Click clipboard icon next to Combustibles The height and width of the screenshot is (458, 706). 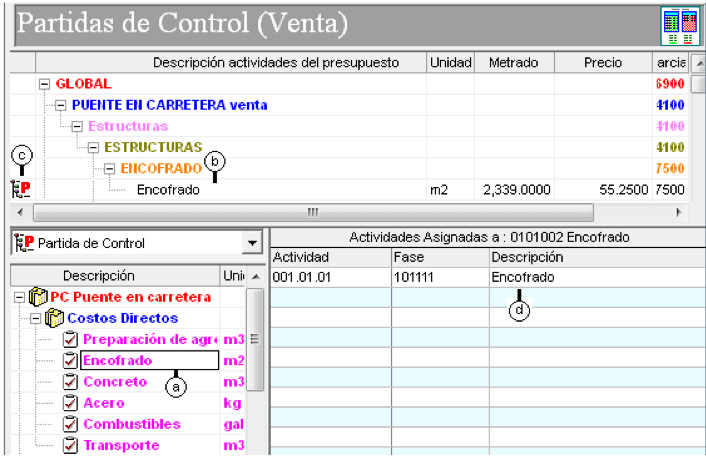pyautogui.click(x=70, y=424)
